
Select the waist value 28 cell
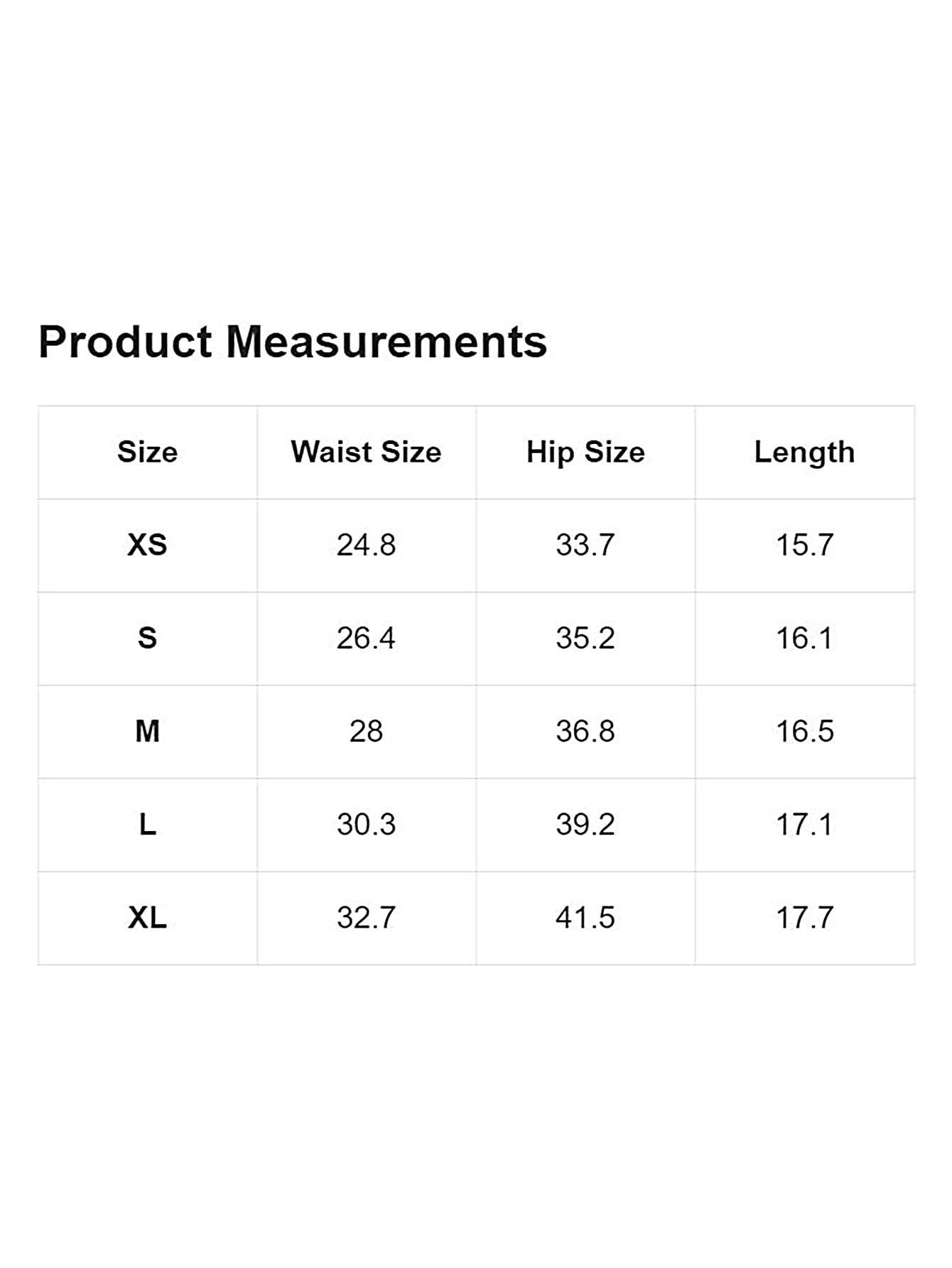pyautogui.click(x=366, y=731)
